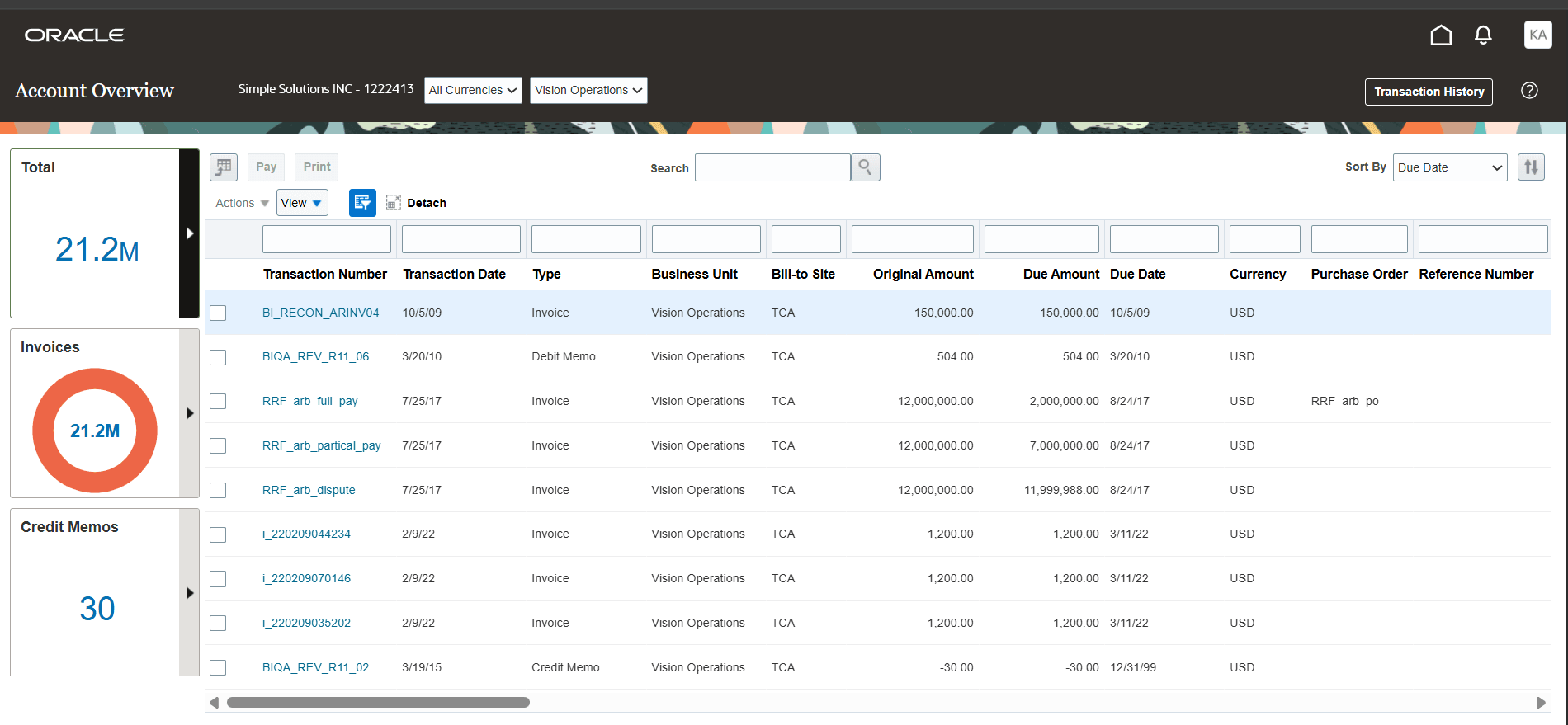Click Invoices donut chart 21.2M
Image resolution: width=1568 pixels, height=725 pixels.
pos(95,431)
